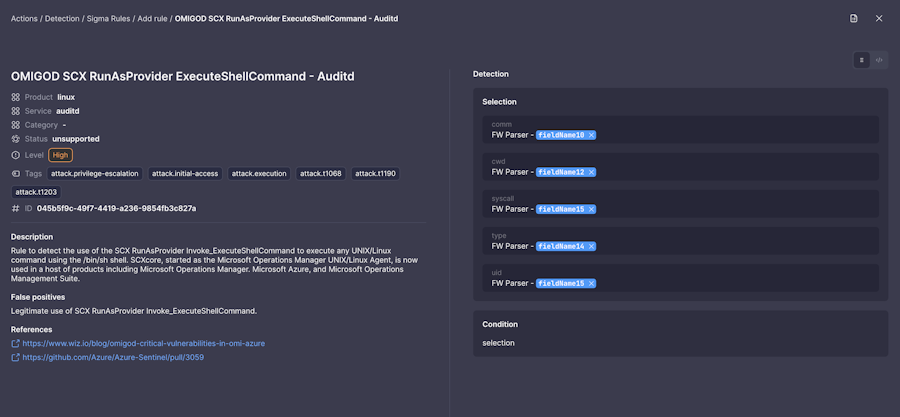Click the rule ID value 045b5f9c-49f7-4419
Screen dimensions: 900x417
(117, 208)
